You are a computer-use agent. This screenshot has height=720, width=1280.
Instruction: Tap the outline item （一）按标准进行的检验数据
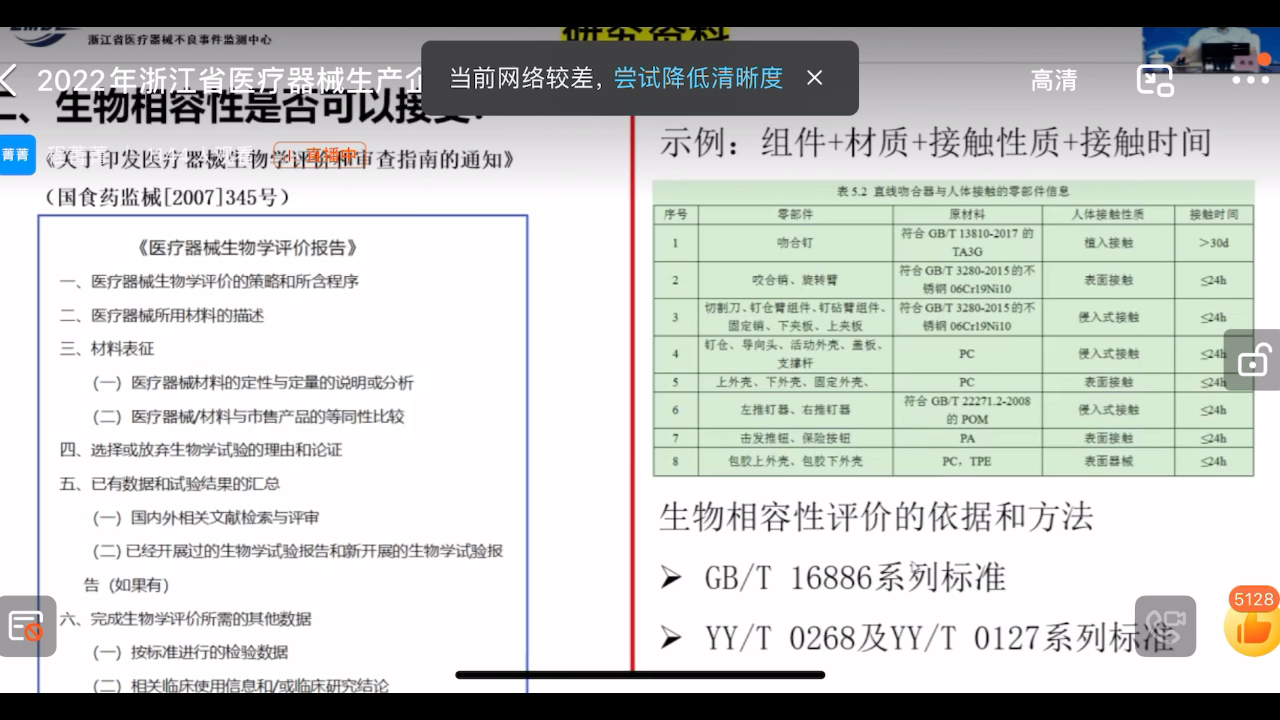pos(190,652)
